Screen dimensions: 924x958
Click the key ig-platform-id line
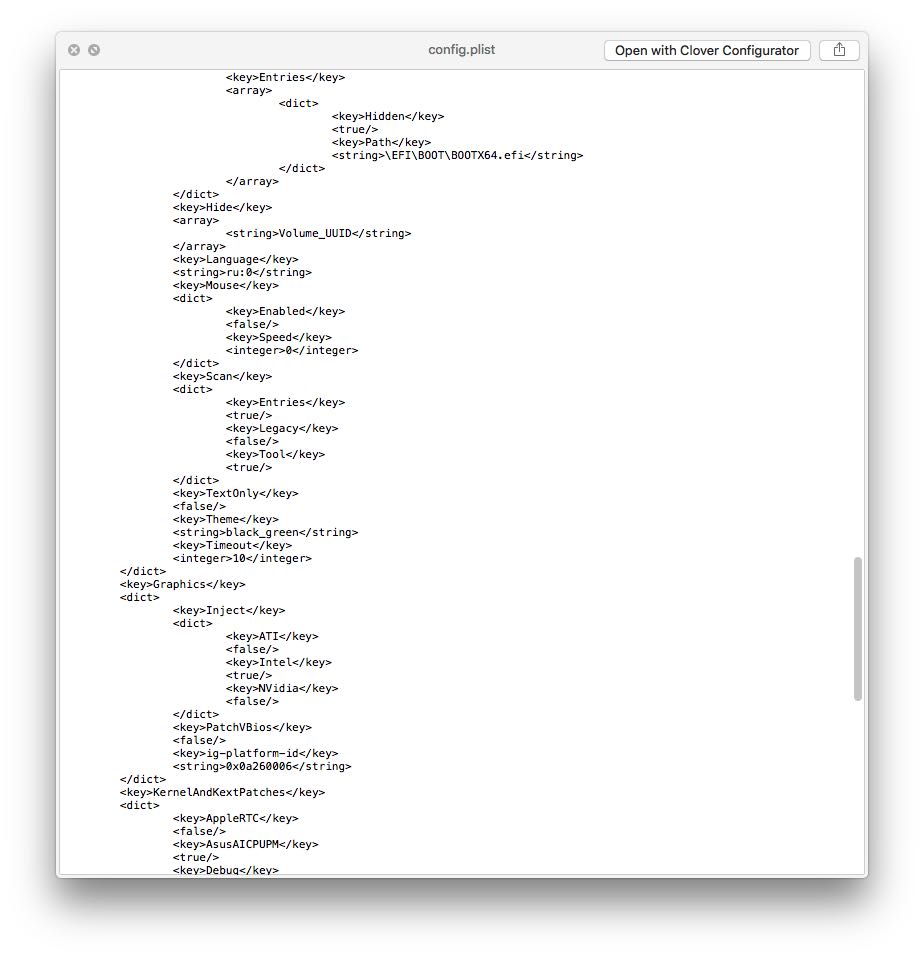coord(255,753)
